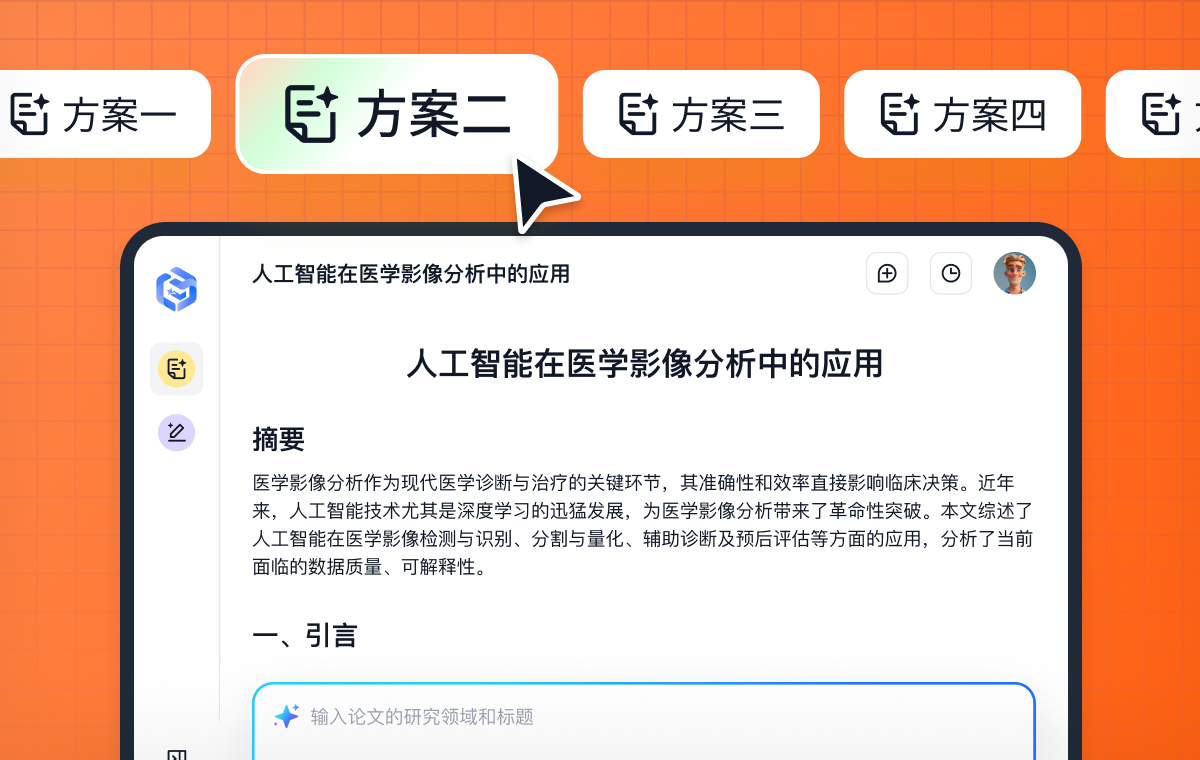
Task: Click the top bar title 人工智能在医学影像分析中的应用
Action: (x=411, y=273)
